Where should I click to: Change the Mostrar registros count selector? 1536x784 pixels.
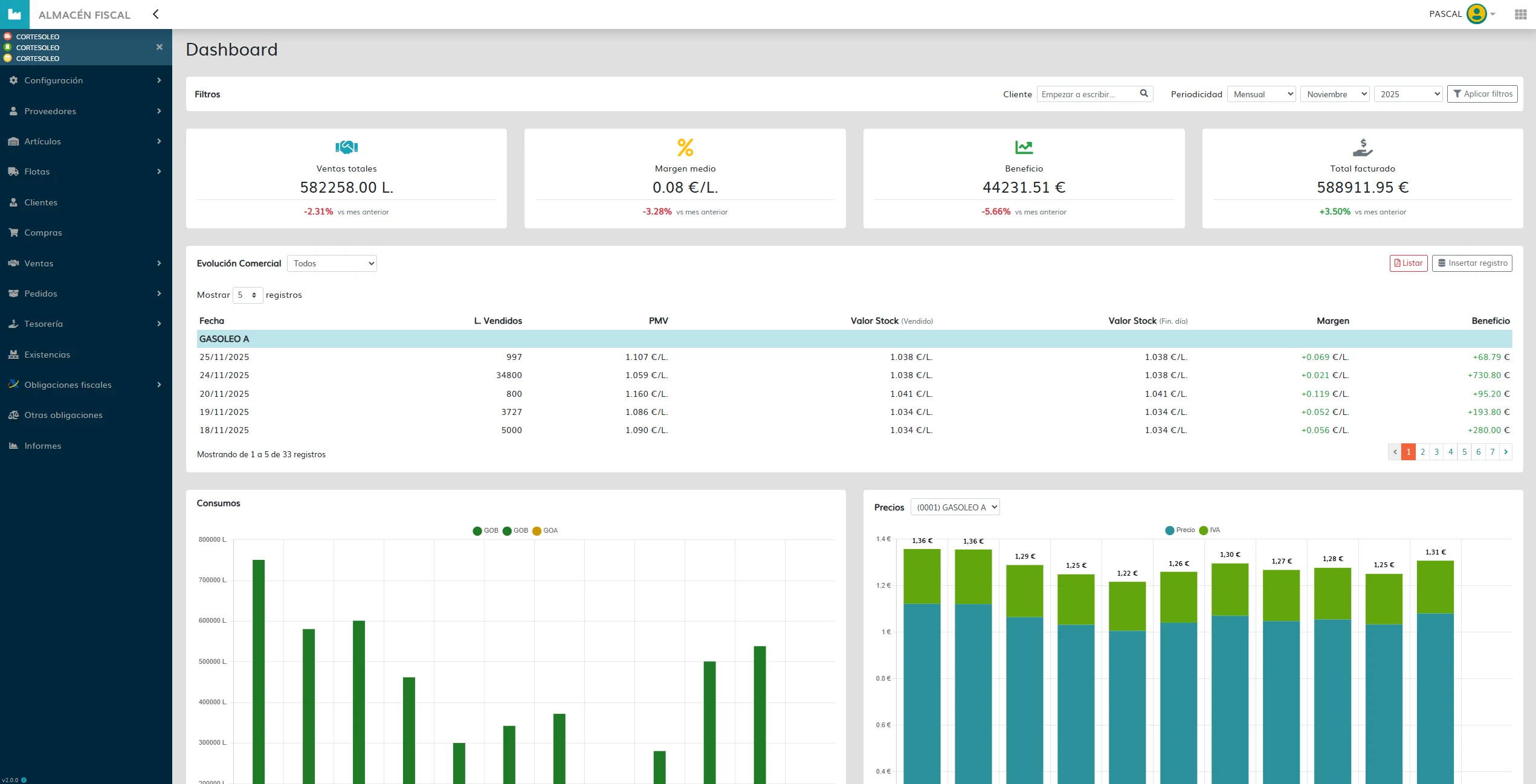(x=248, y=295)
